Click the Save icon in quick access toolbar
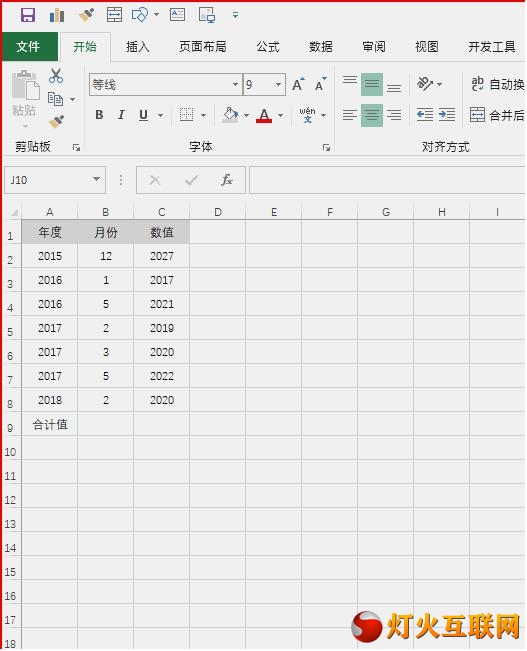This screenshot has width=527, height=651. click(28, 15)
